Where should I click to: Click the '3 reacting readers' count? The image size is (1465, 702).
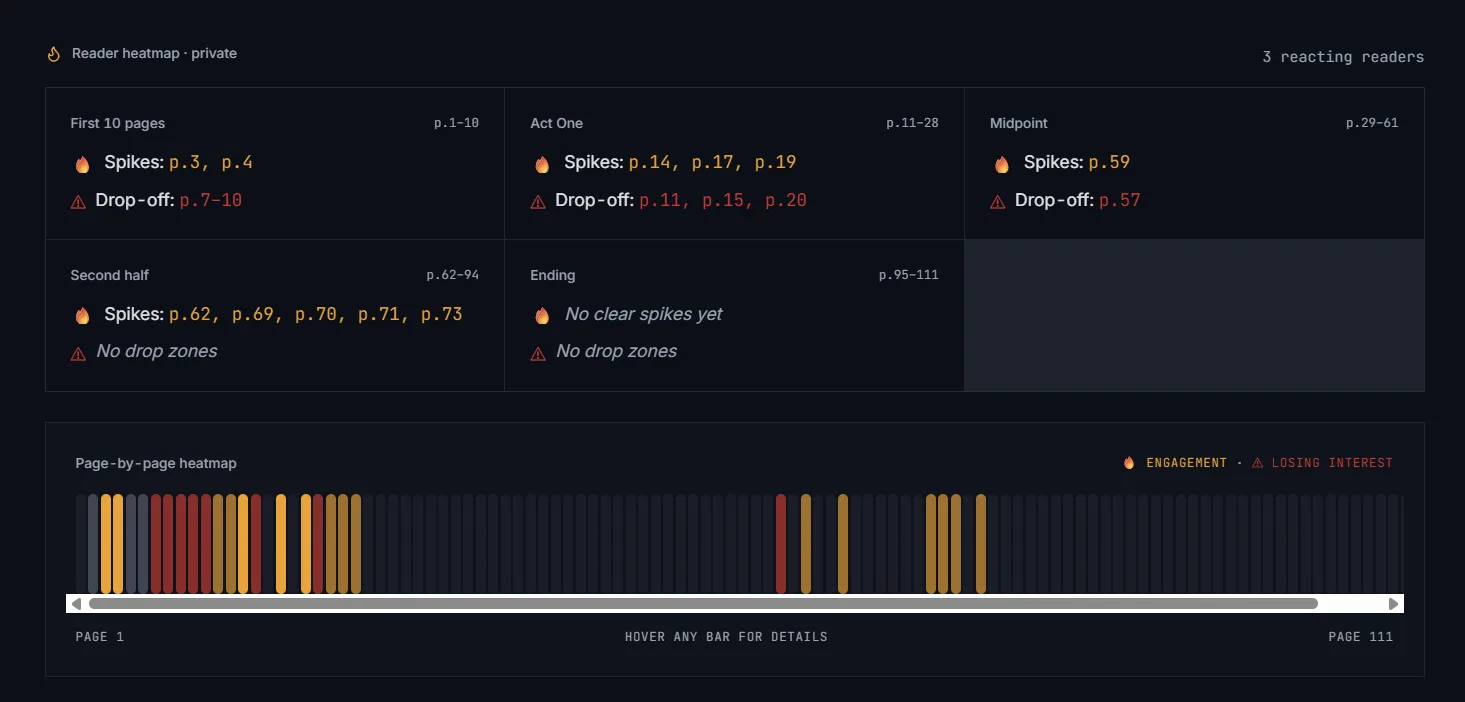[x=1343, y=57]
